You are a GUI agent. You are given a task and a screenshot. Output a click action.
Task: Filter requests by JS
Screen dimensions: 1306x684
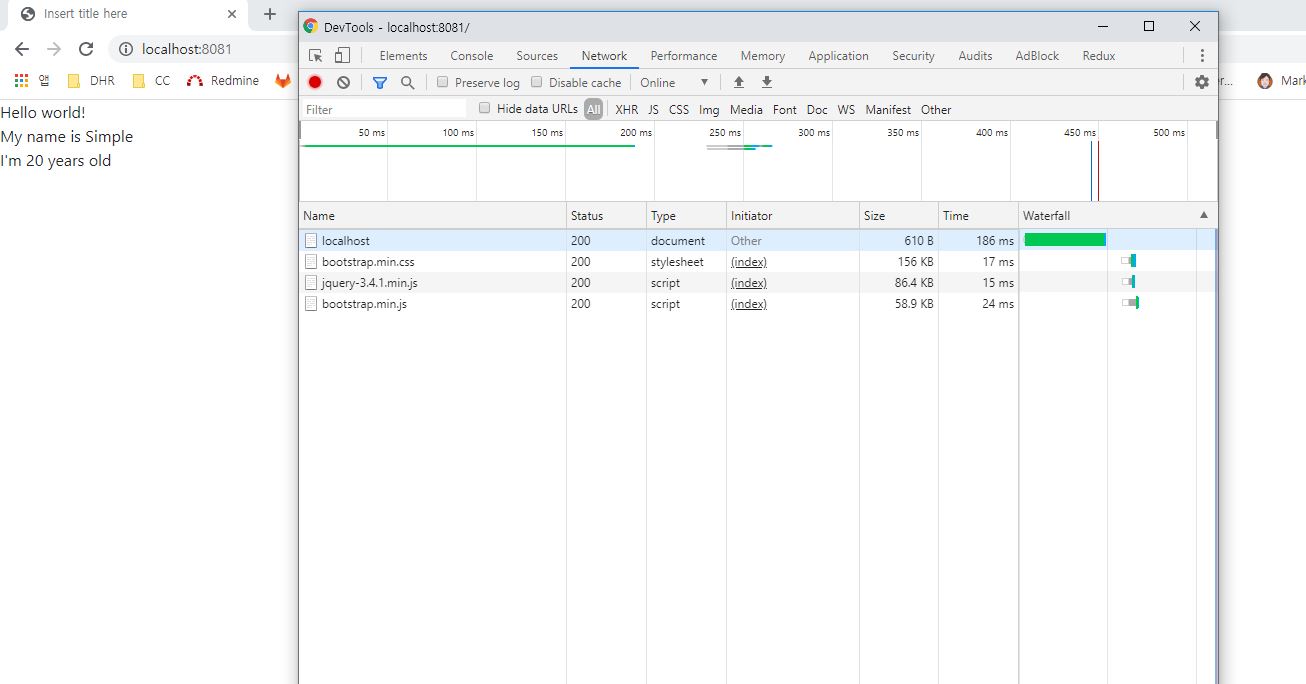pos(653,109)
